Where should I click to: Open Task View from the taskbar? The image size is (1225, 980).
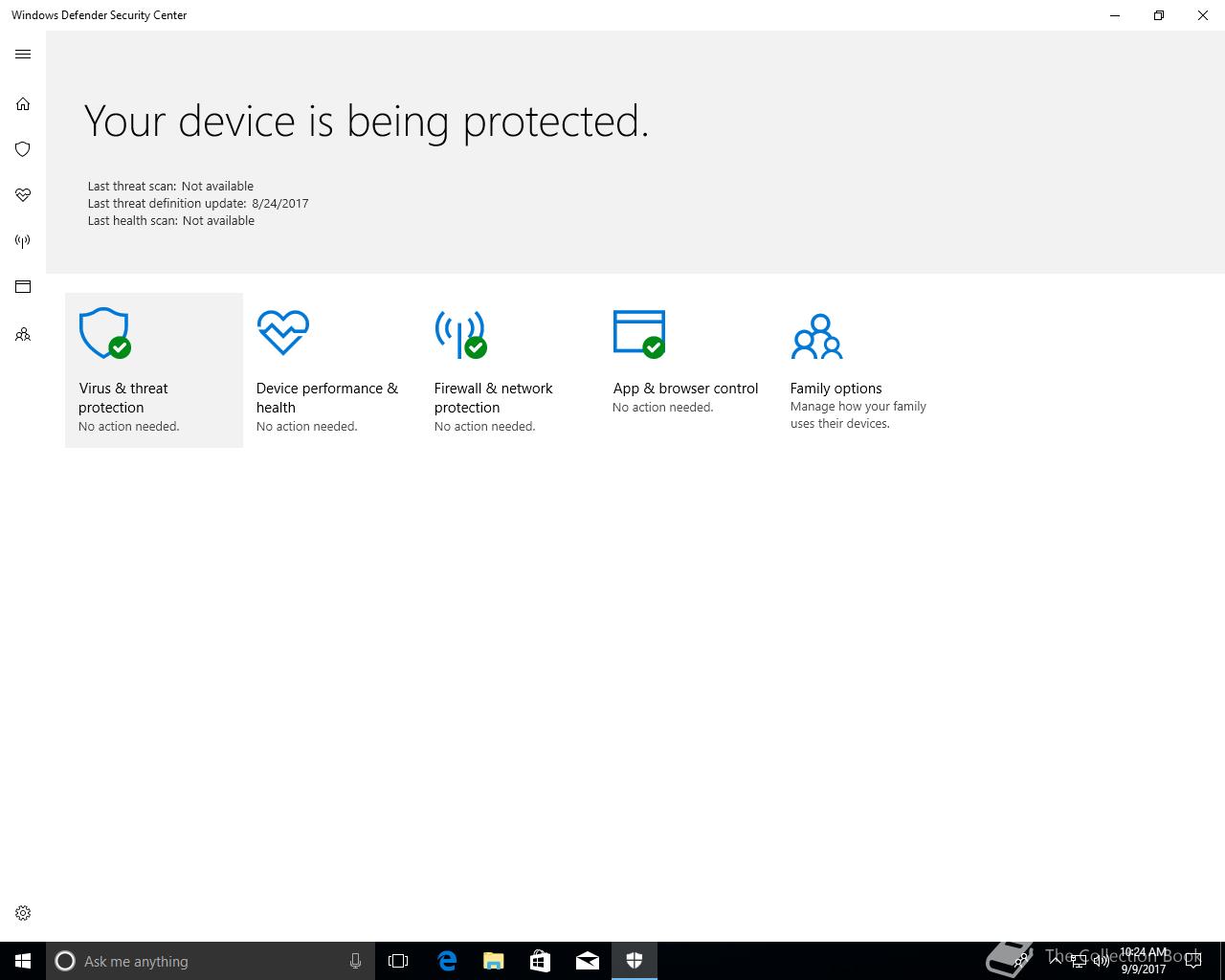[398, 961]
